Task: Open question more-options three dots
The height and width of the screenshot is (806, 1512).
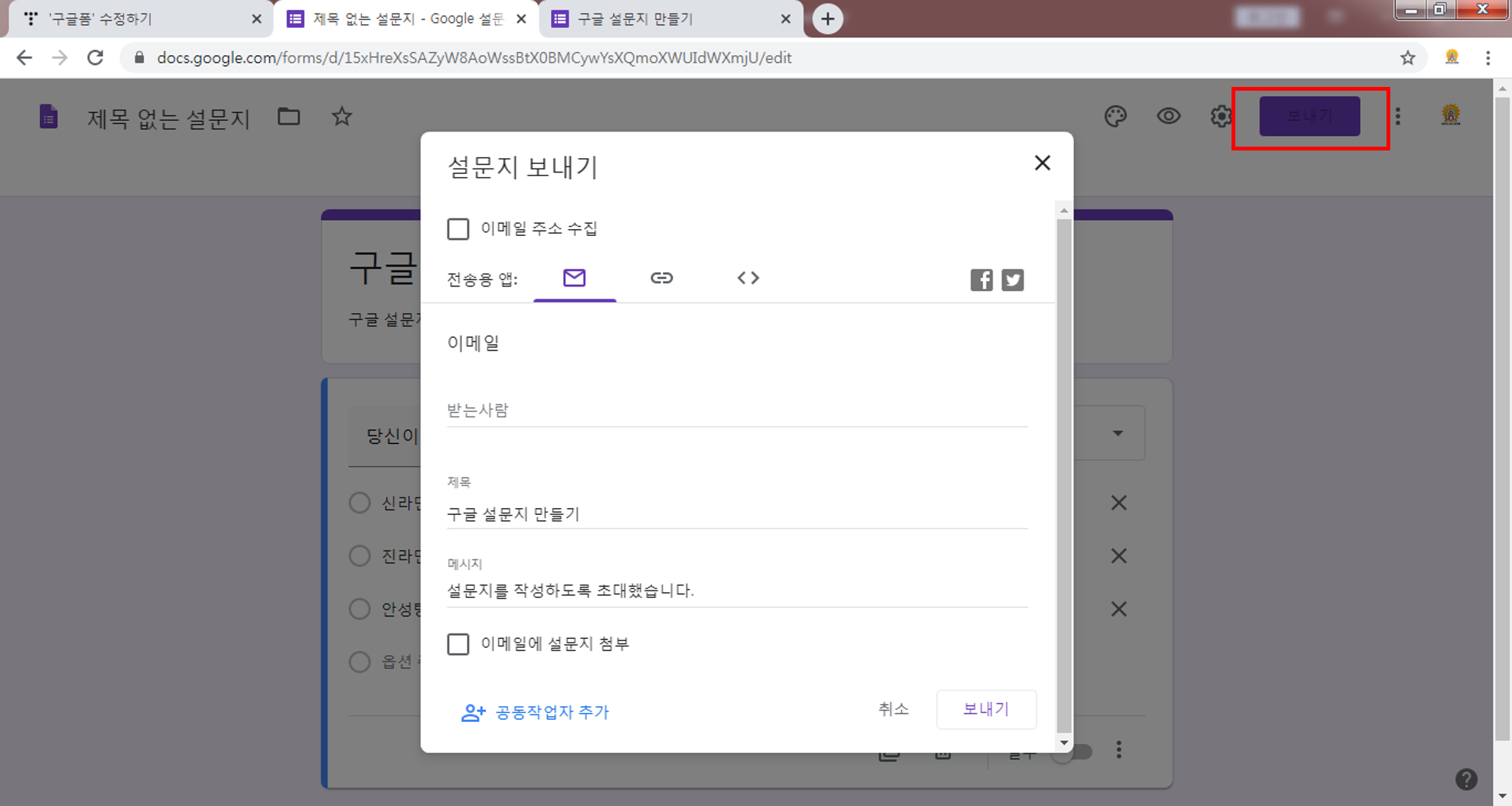Action: pyautogui.click(x=1119, y=750)
